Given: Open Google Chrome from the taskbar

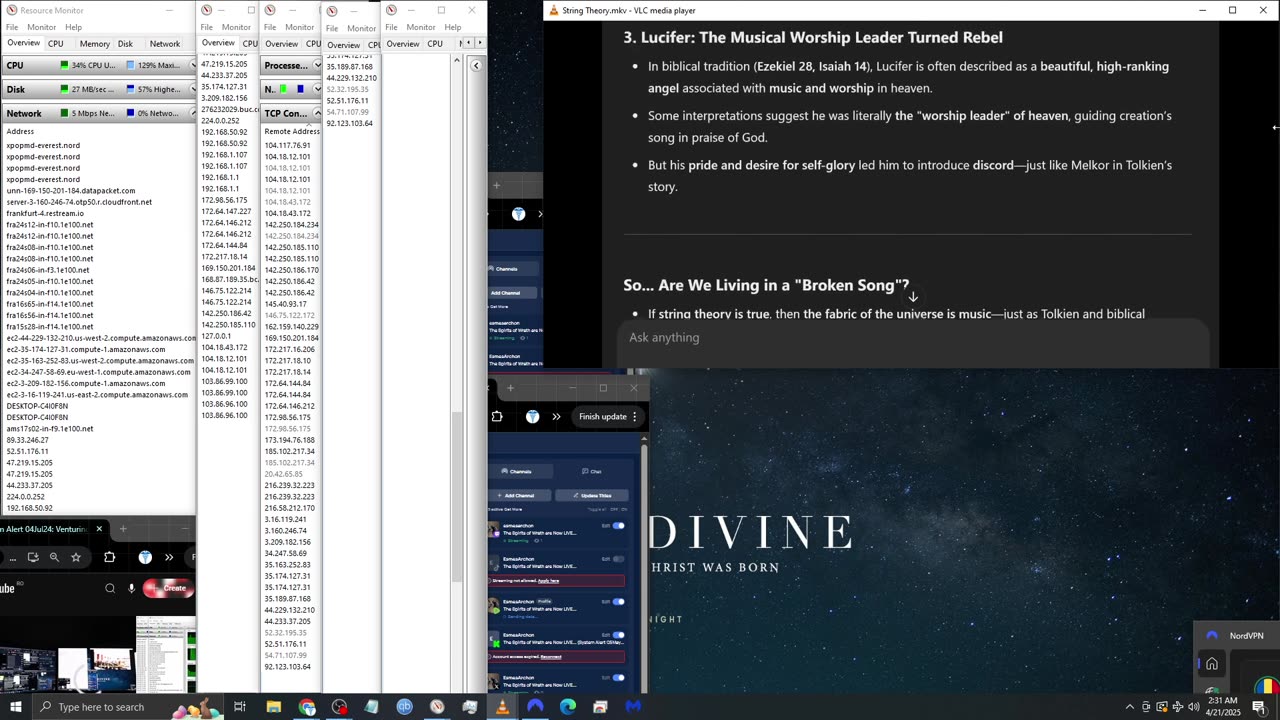Looking at the screenshot, I should pyautogui.click(x=307, y=706).
